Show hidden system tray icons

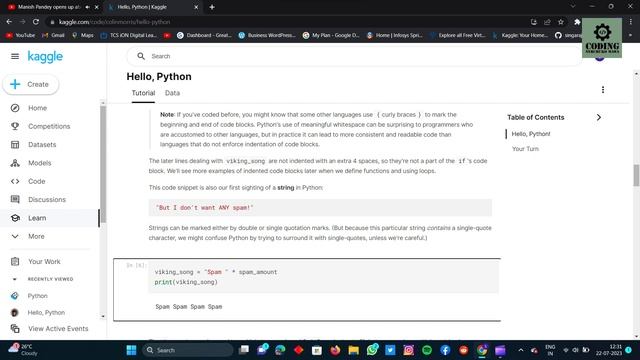click(x=521, y=350)
